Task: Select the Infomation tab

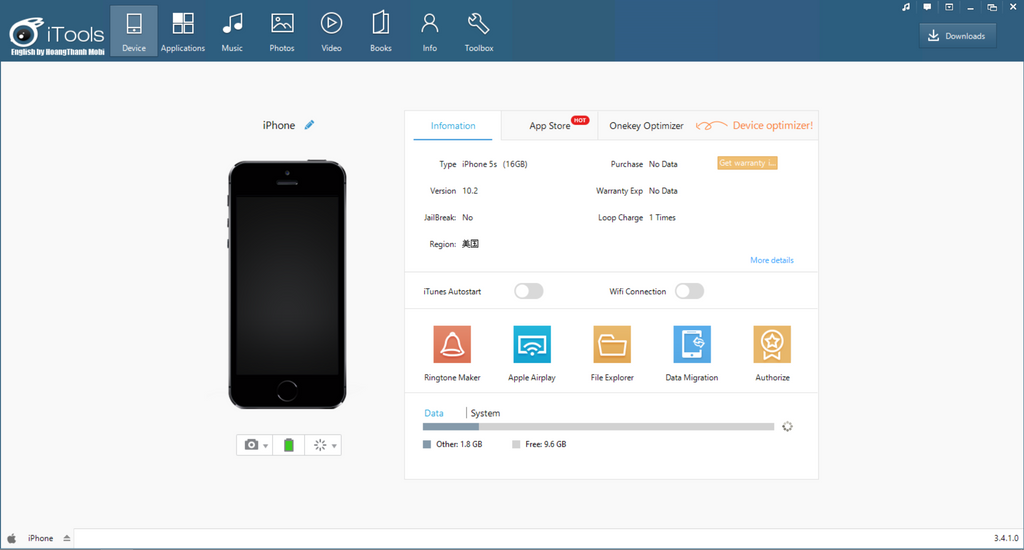Action: click(453, 125)
